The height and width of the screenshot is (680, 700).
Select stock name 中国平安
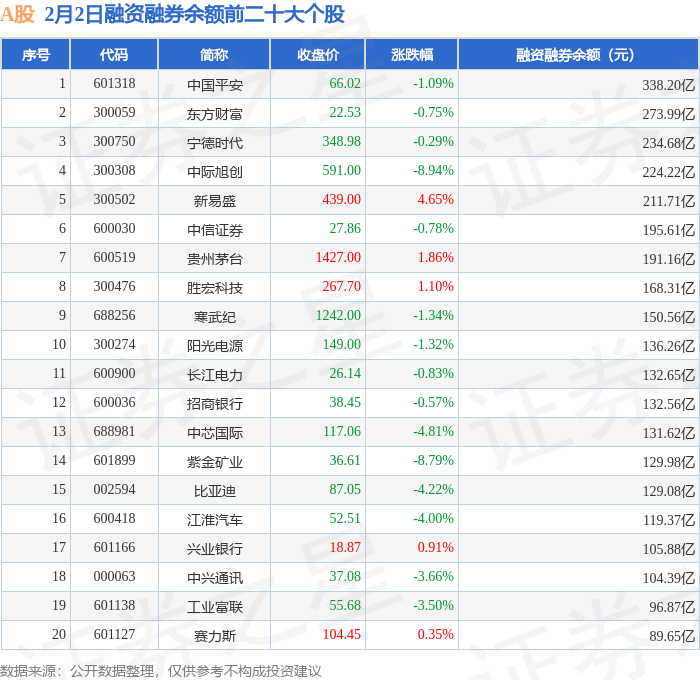[215, 85]
